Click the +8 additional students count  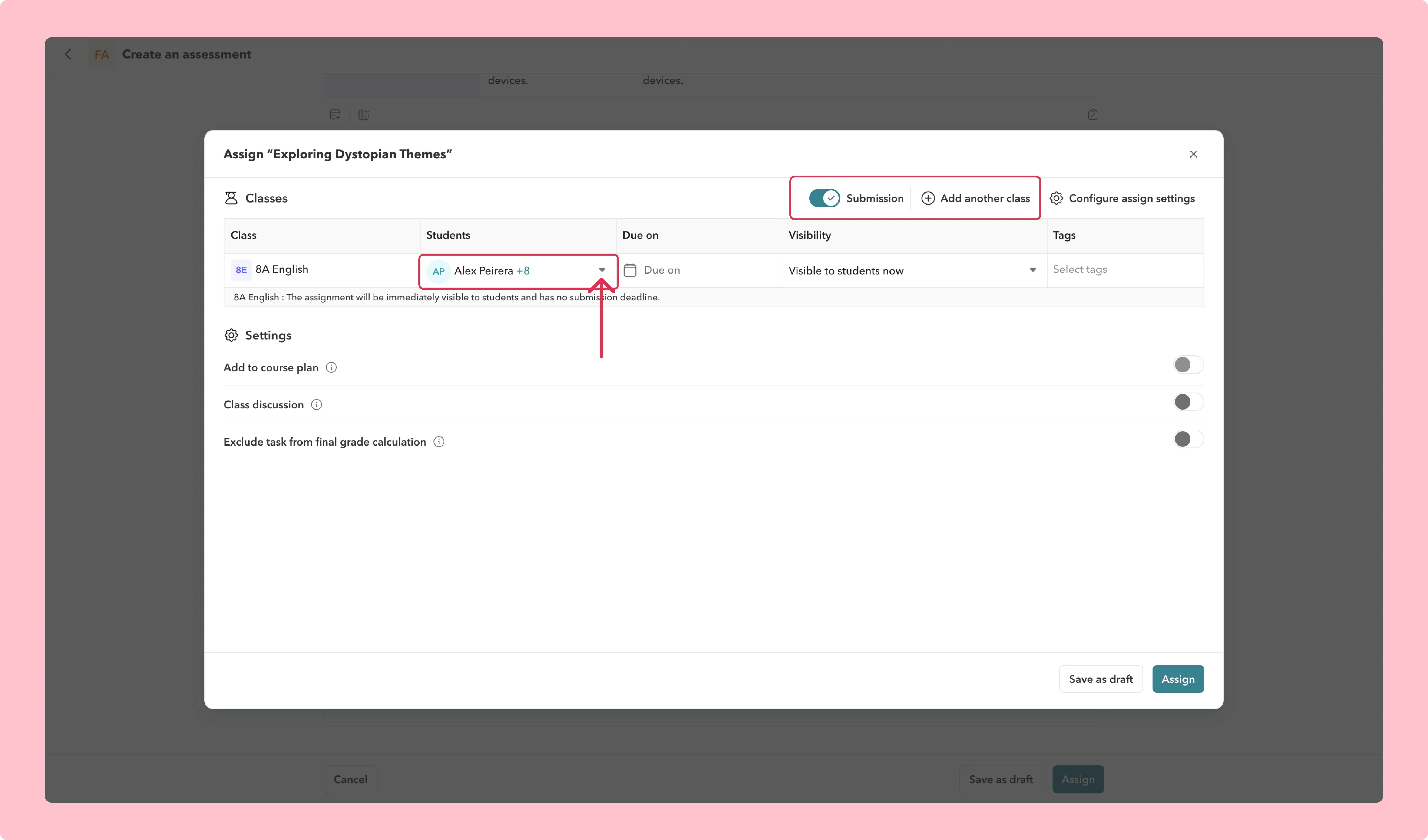click(x=523, y=271)
